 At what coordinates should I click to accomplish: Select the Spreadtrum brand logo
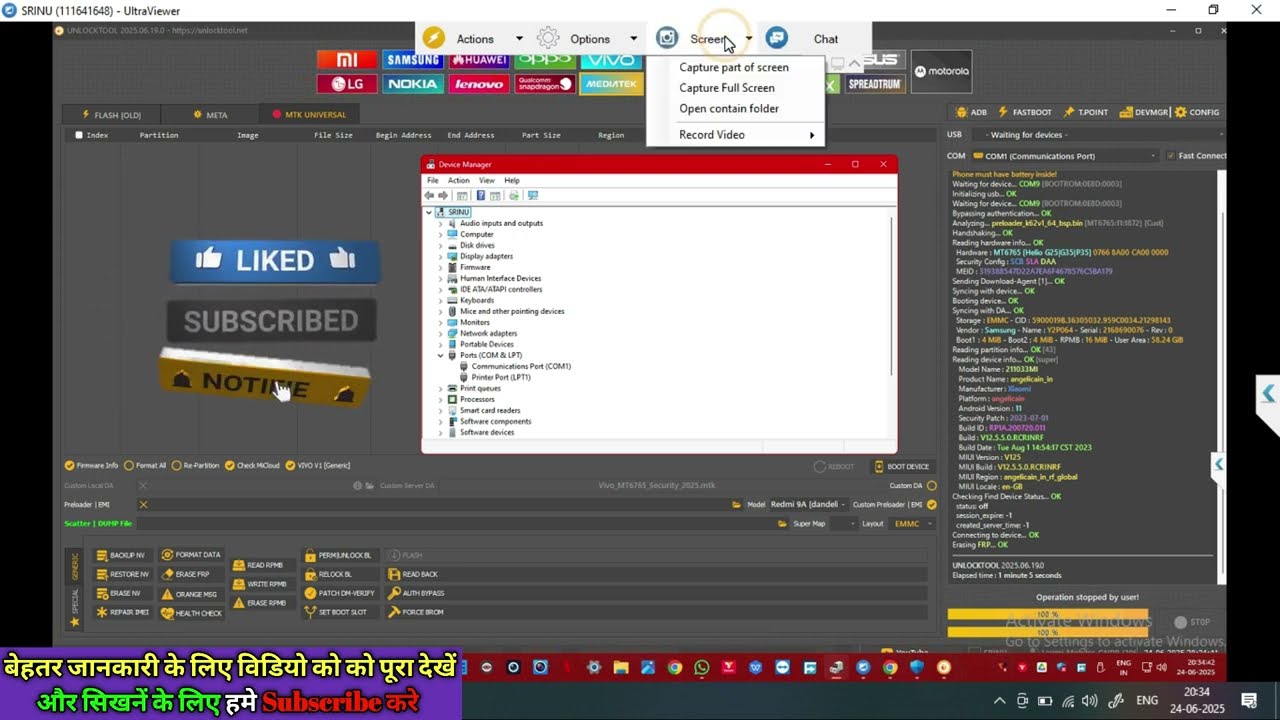click(874, 84)
